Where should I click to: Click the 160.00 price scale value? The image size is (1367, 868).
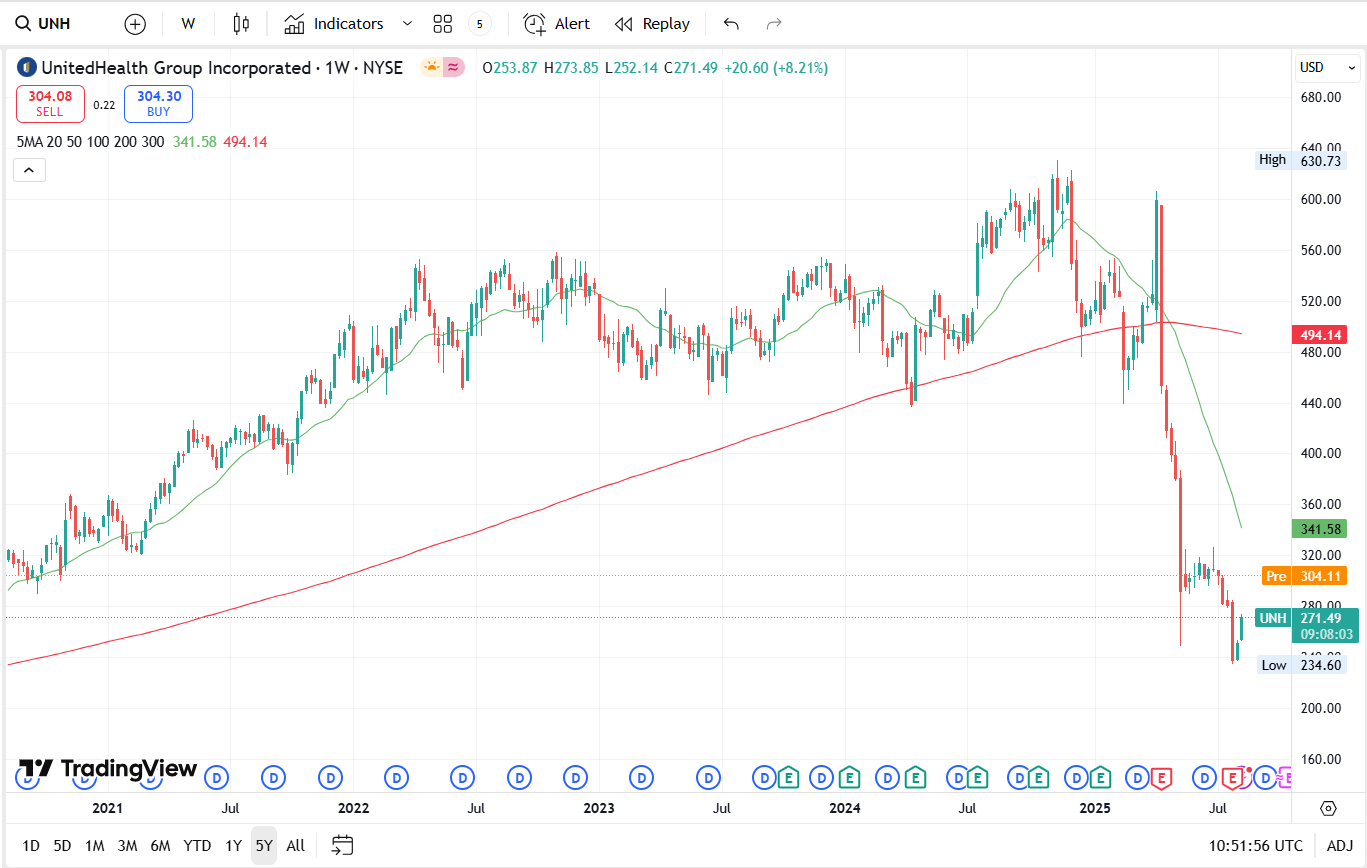tap(1320, 759)
